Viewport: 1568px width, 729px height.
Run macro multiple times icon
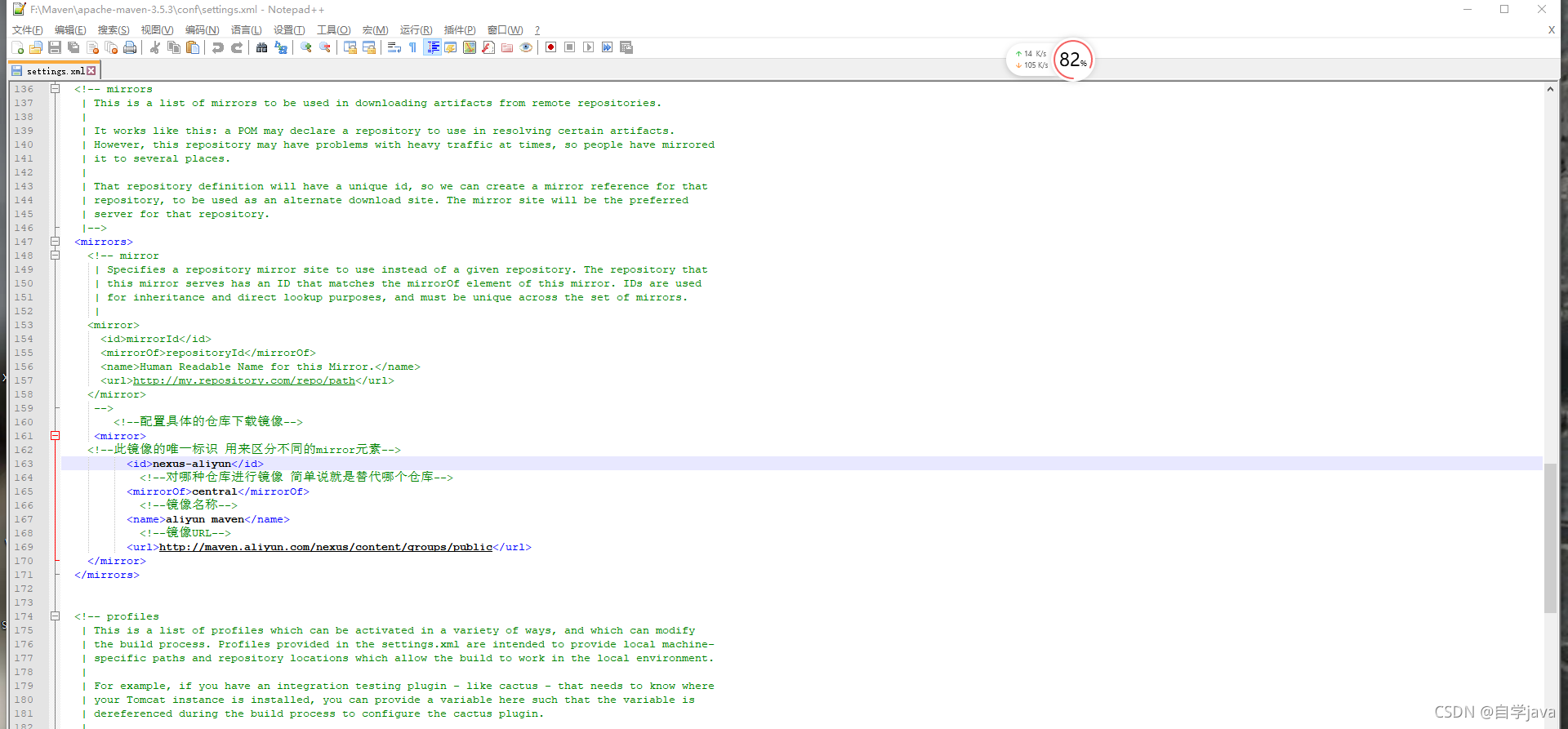tap(608, 47)
